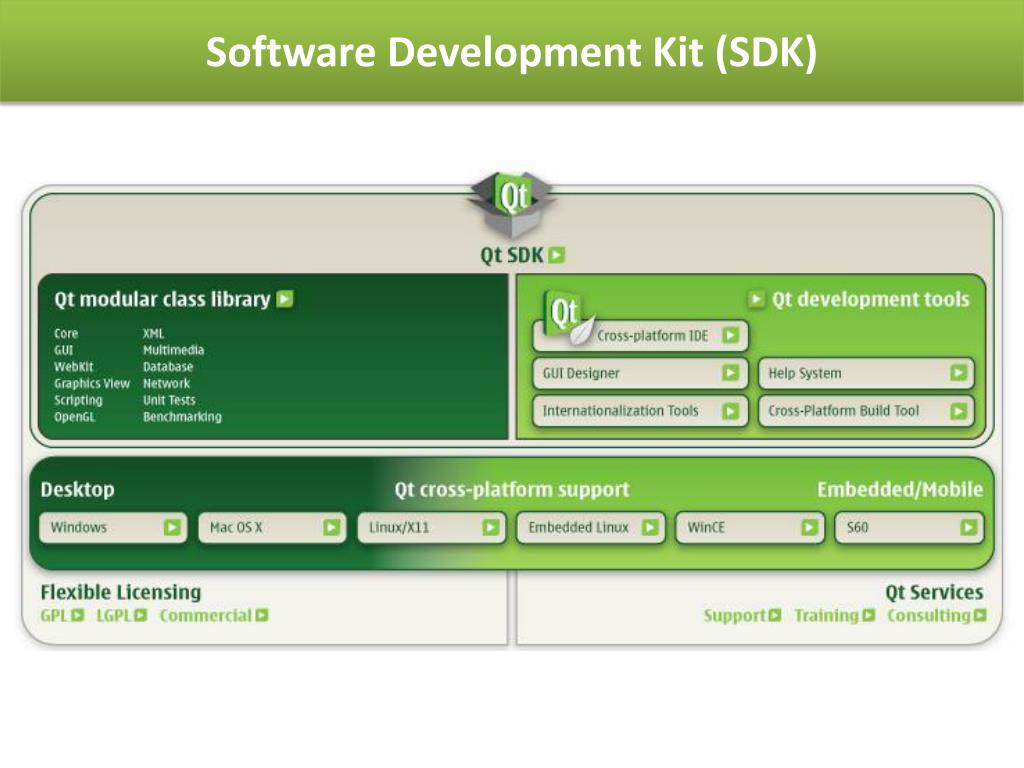The width and height of the screenshot is (1024, 768).
Task: Click the Qt cross-platform support heading
Action: pos(512,489)
